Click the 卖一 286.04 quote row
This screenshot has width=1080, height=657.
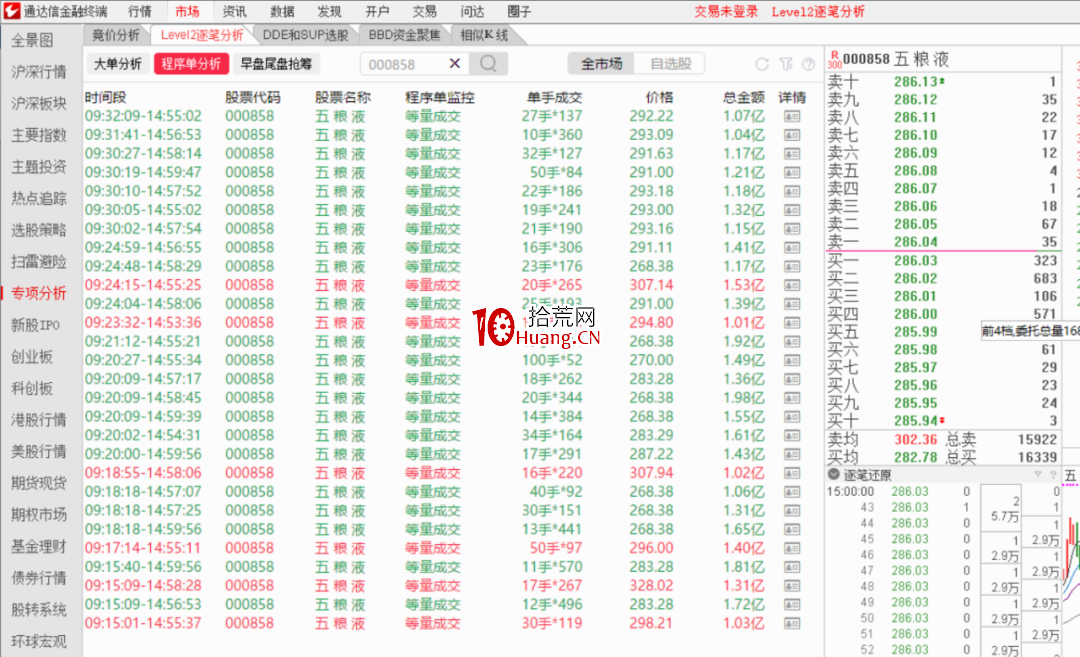[x=942, y=242]
